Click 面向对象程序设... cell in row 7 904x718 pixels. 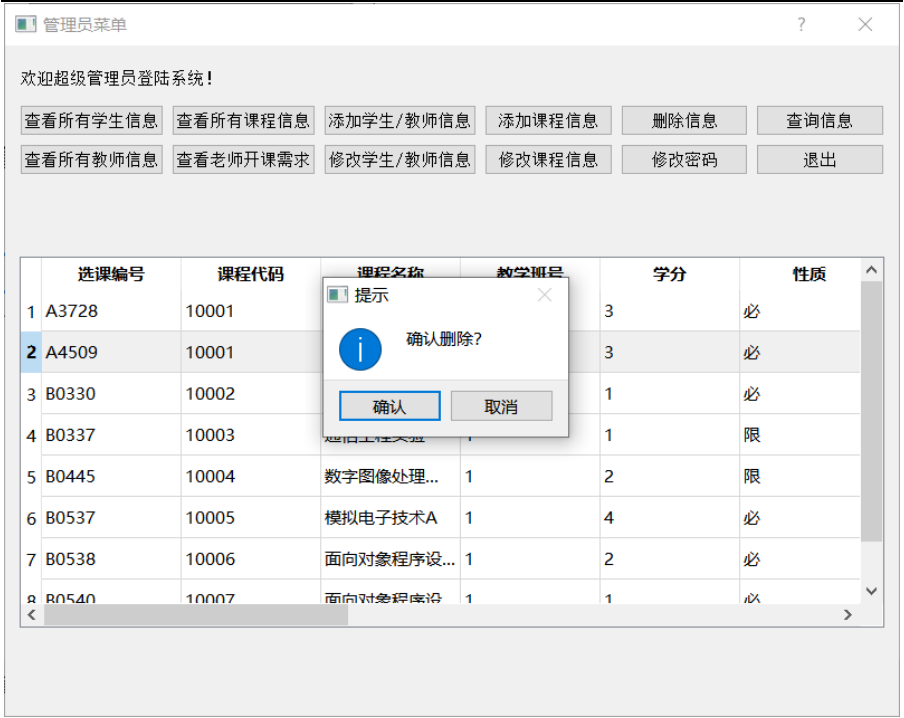tap(390, 559)
